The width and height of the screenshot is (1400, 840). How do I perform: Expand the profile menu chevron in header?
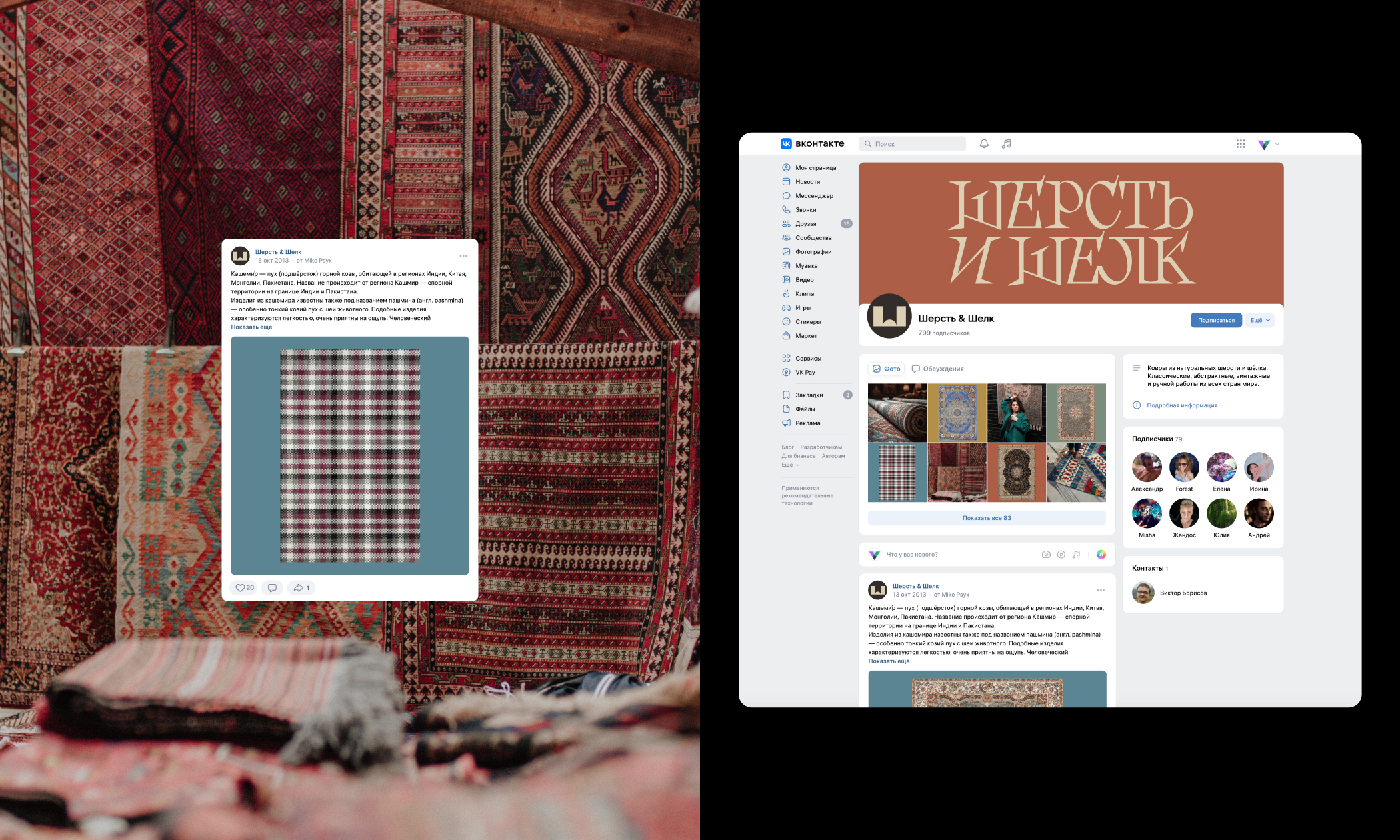click(1277, 144)
